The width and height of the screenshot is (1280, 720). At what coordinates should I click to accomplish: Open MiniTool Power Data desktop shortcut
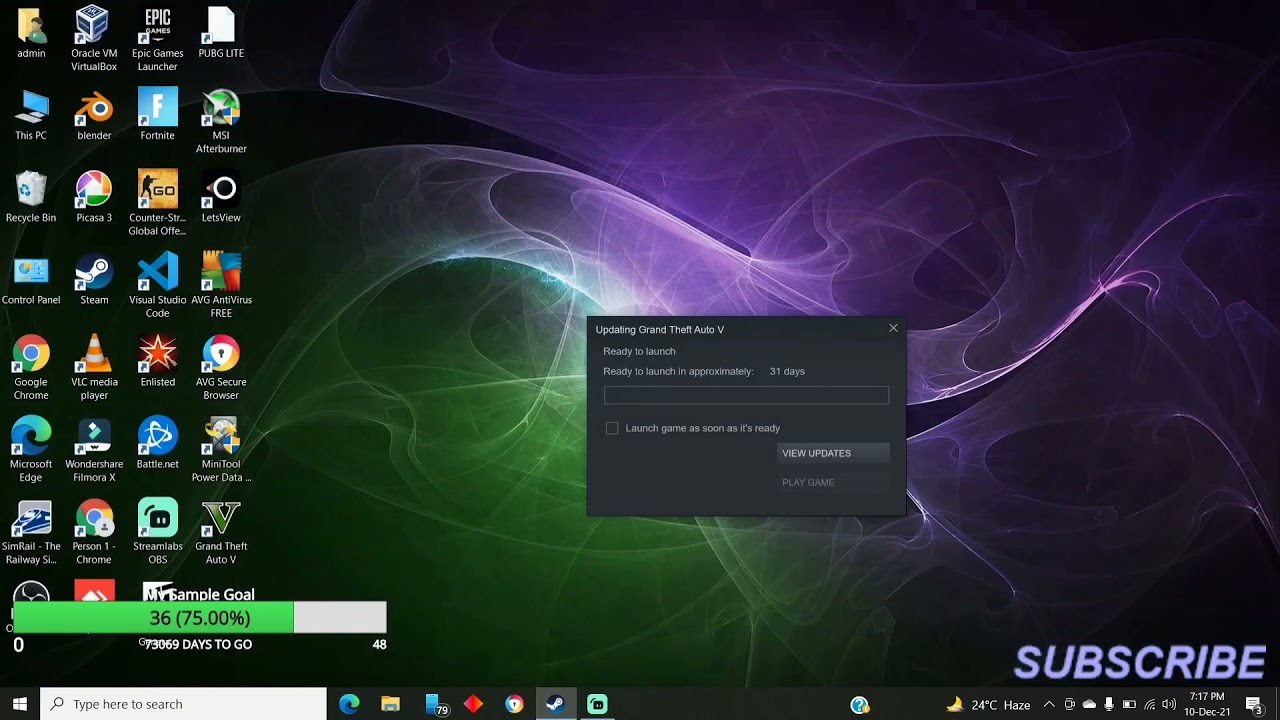click(221, 449)
